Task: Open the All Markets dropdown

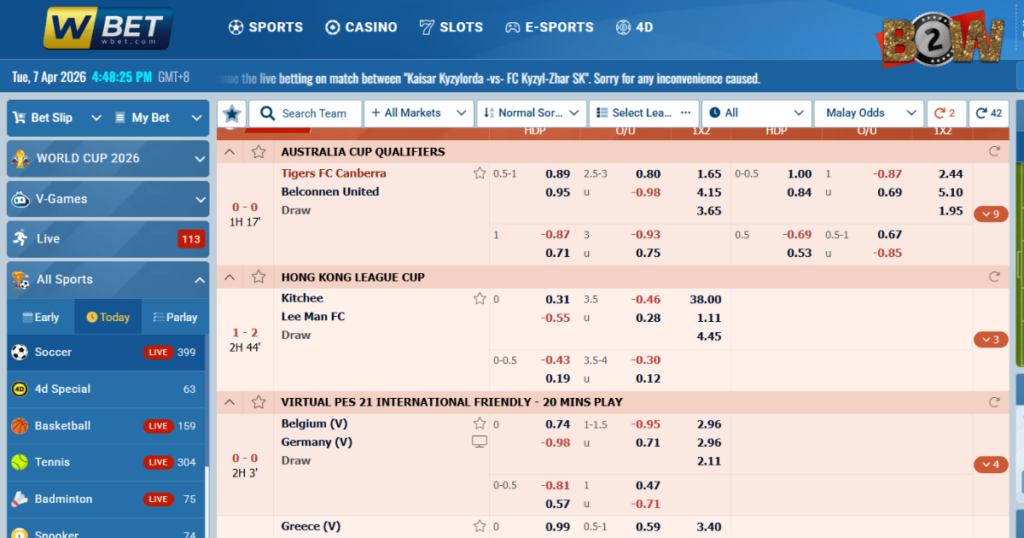Action: (x=419, y=113)
